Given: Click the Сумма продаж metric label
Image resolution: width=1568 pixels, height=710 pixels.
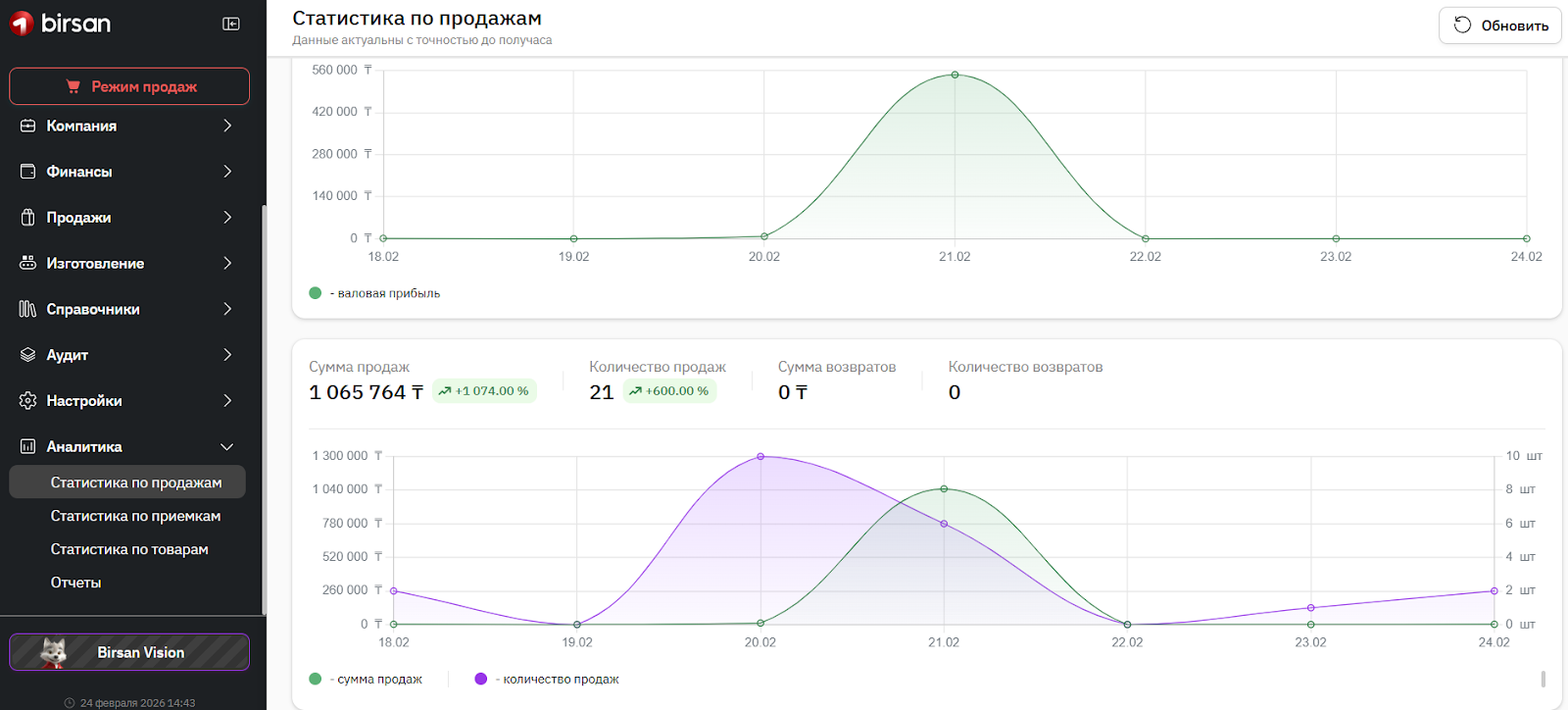Looking at the screenshot, I should (x=359, y=367).
